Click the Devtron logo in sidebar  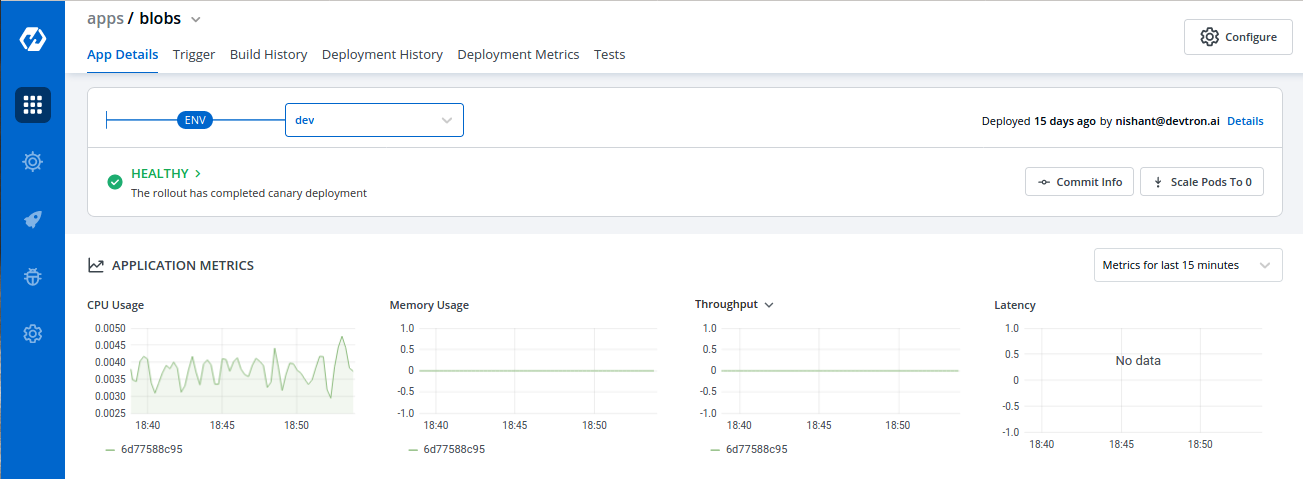click(32, 40)
